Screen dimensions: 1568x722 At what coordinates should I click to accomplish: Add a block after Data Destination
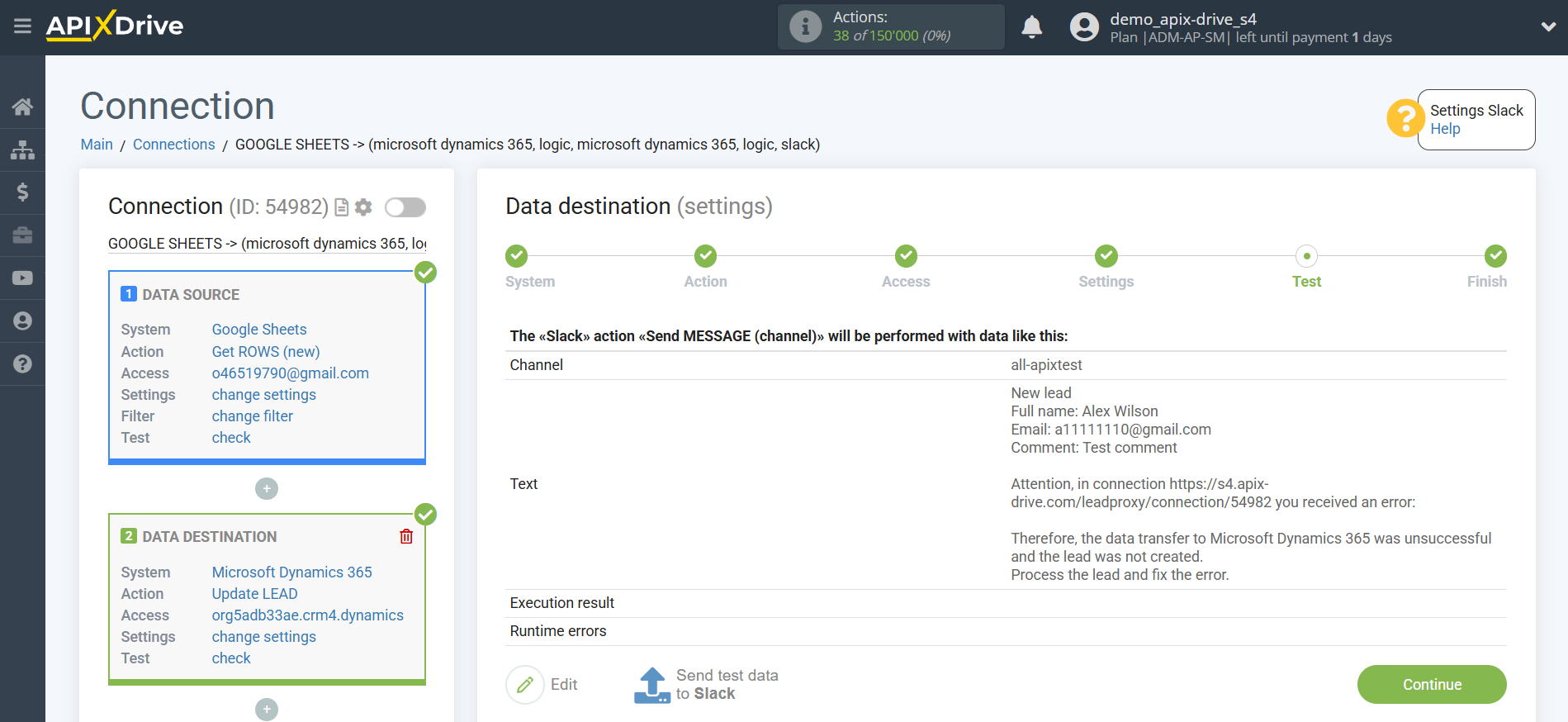(267, 710)
